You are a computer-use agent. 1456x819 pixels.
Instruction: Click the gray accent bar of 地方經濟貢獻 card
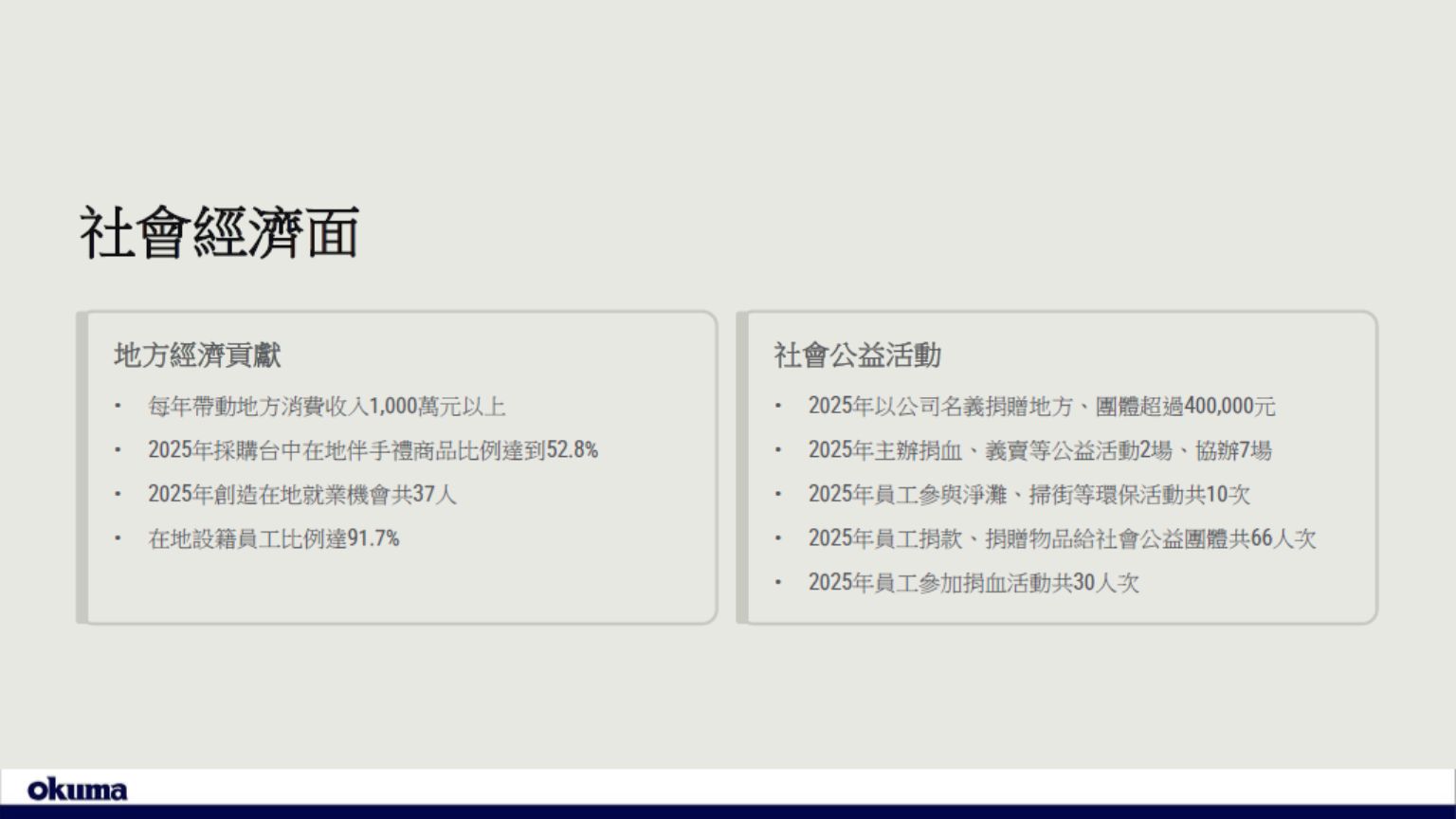(x=82, y=467)
